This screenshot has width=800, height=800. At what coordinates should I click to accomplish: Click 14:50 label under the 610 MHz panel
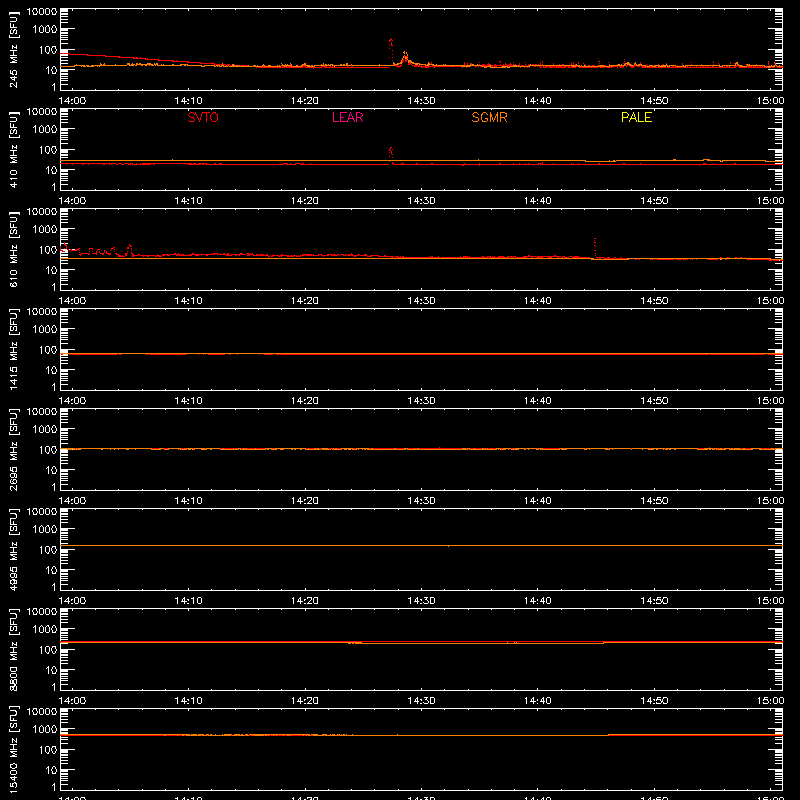654,301
